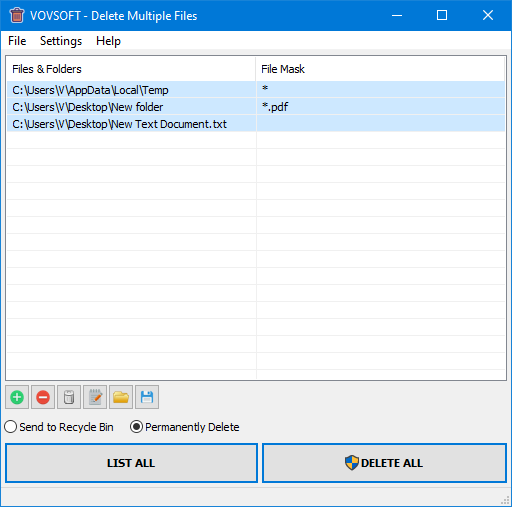Viewport: 512px width, 507px height.
Task: Open the Help menu
Action: click(x=108, y=41)
